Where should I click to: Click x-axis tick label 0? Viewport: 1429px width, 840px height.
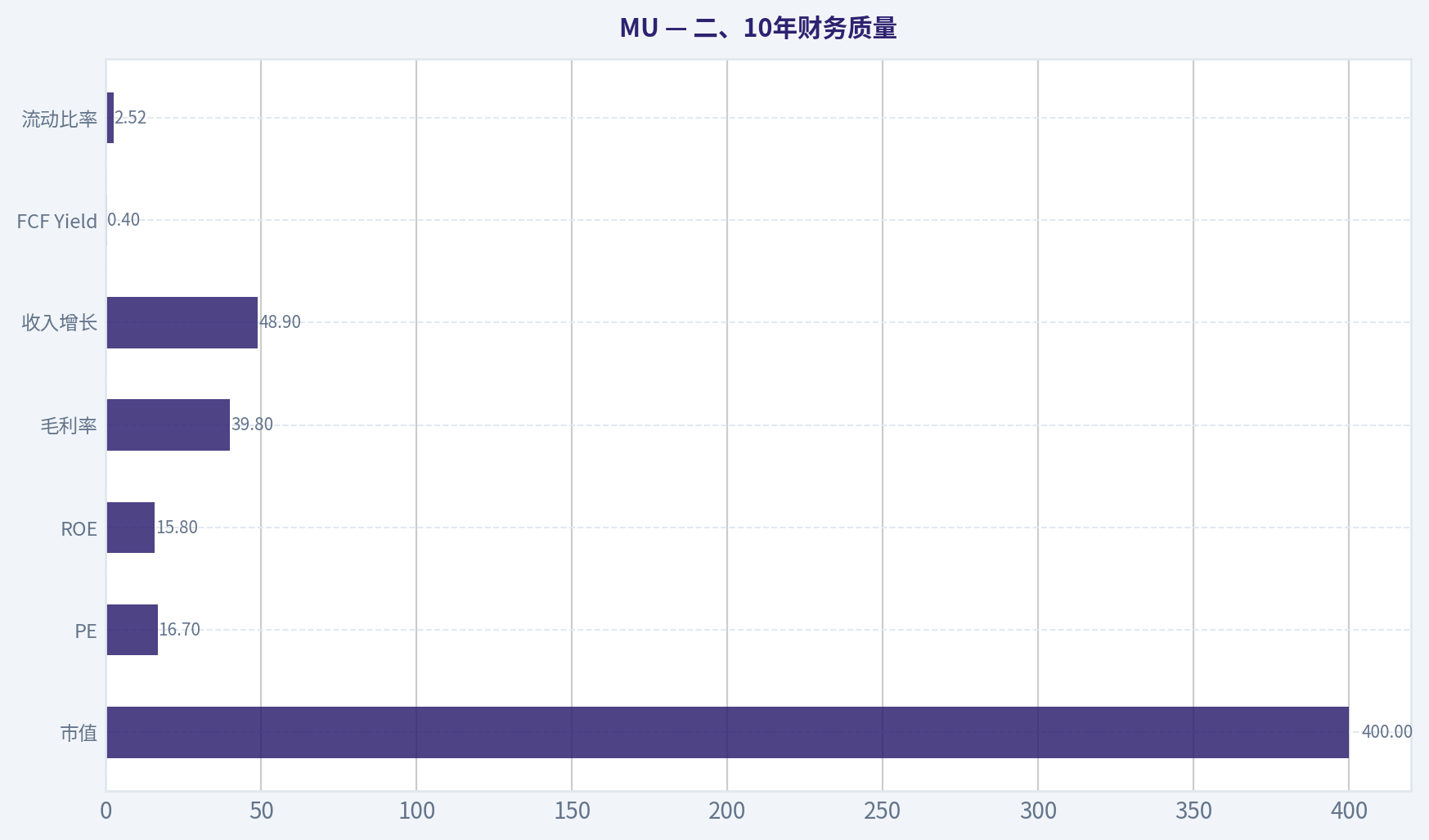point(106,811)
